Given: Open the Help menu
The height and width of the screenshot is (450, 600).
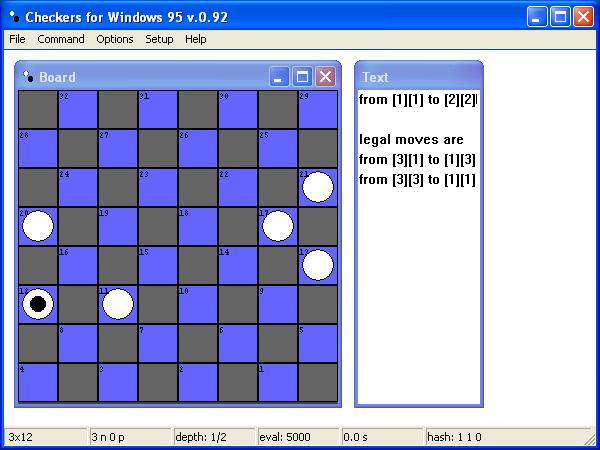Looking at the screenshot, I should click(196, 39).
